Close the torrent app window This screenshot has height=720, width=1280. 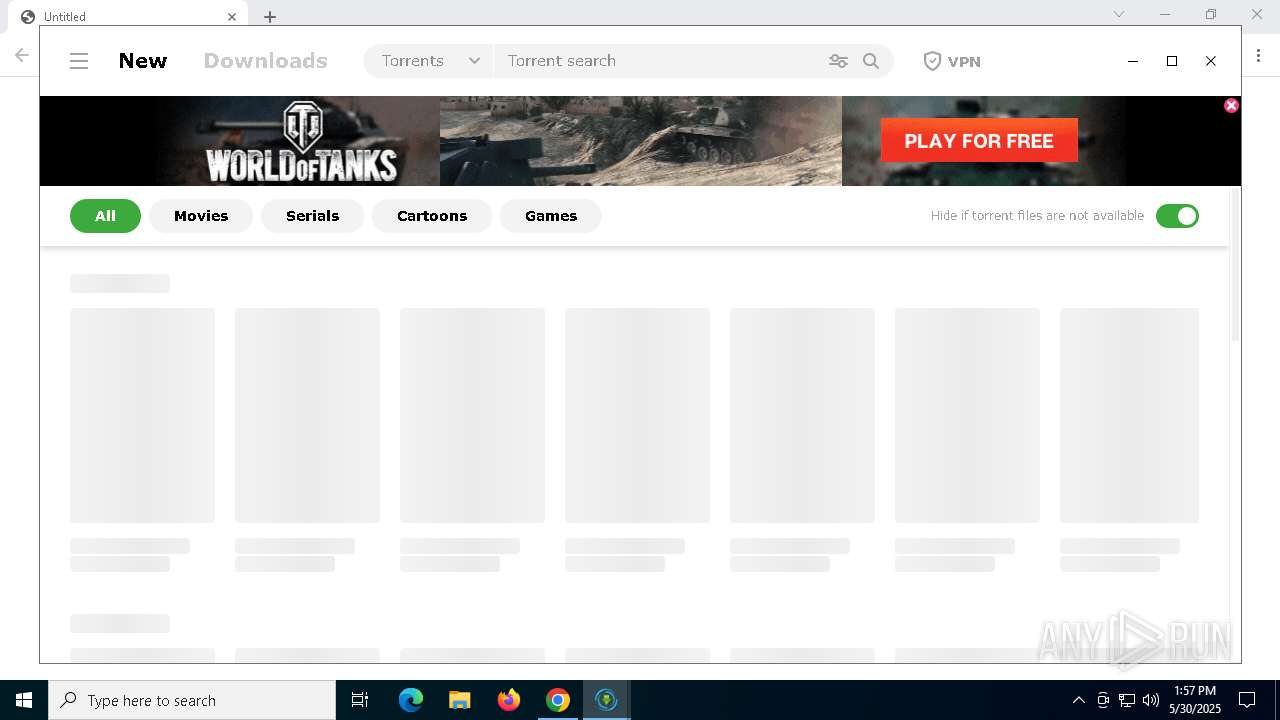pos(1211,61)
